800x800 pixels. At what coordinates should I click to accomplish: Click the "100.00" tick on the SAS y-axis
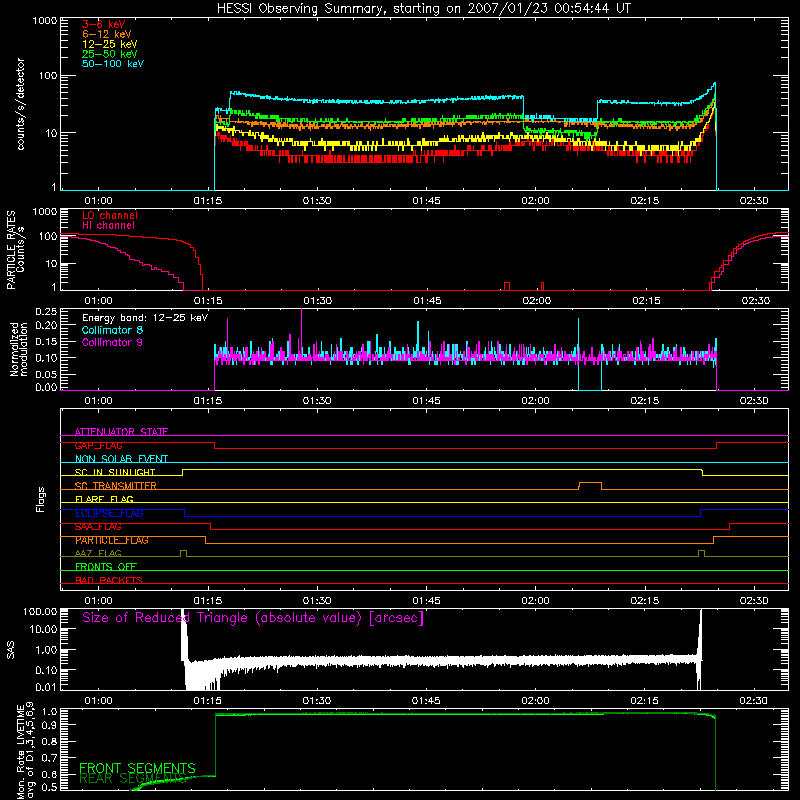click(x=40, y=611)
